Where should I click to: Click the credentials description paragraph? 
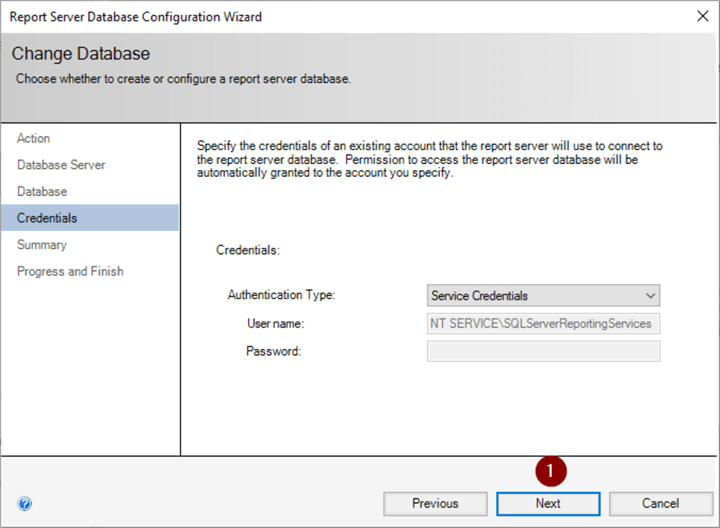430,159
